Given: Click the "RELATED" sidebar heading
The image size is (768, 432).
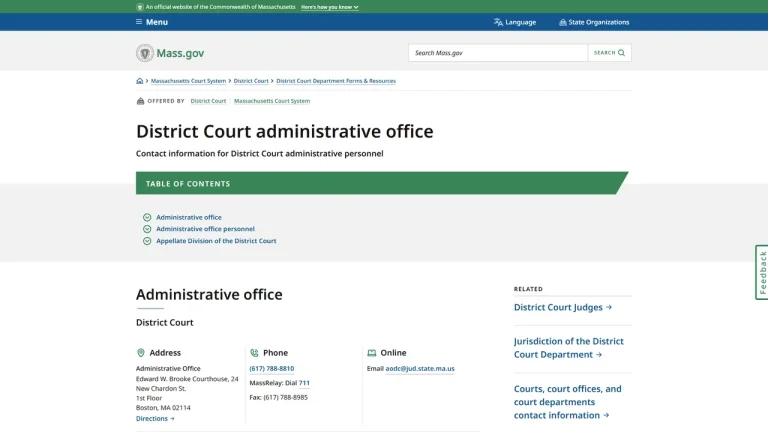Looking at the screenshot, I should click(528, 289).
